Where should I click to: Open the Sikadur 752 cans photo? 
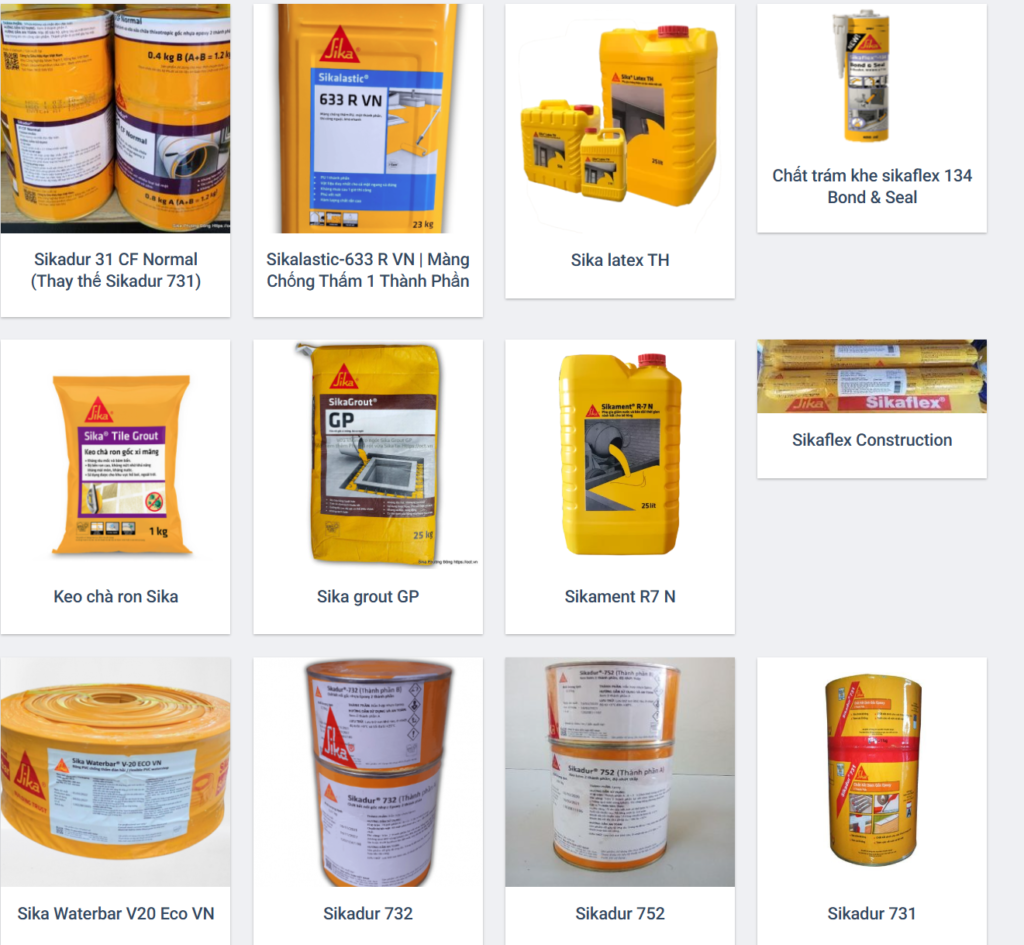620,772
